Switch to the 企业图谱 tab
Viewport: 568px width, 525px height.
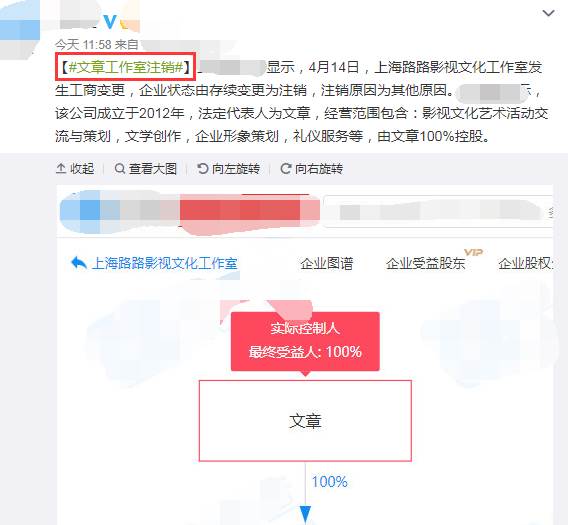(326, 263)
